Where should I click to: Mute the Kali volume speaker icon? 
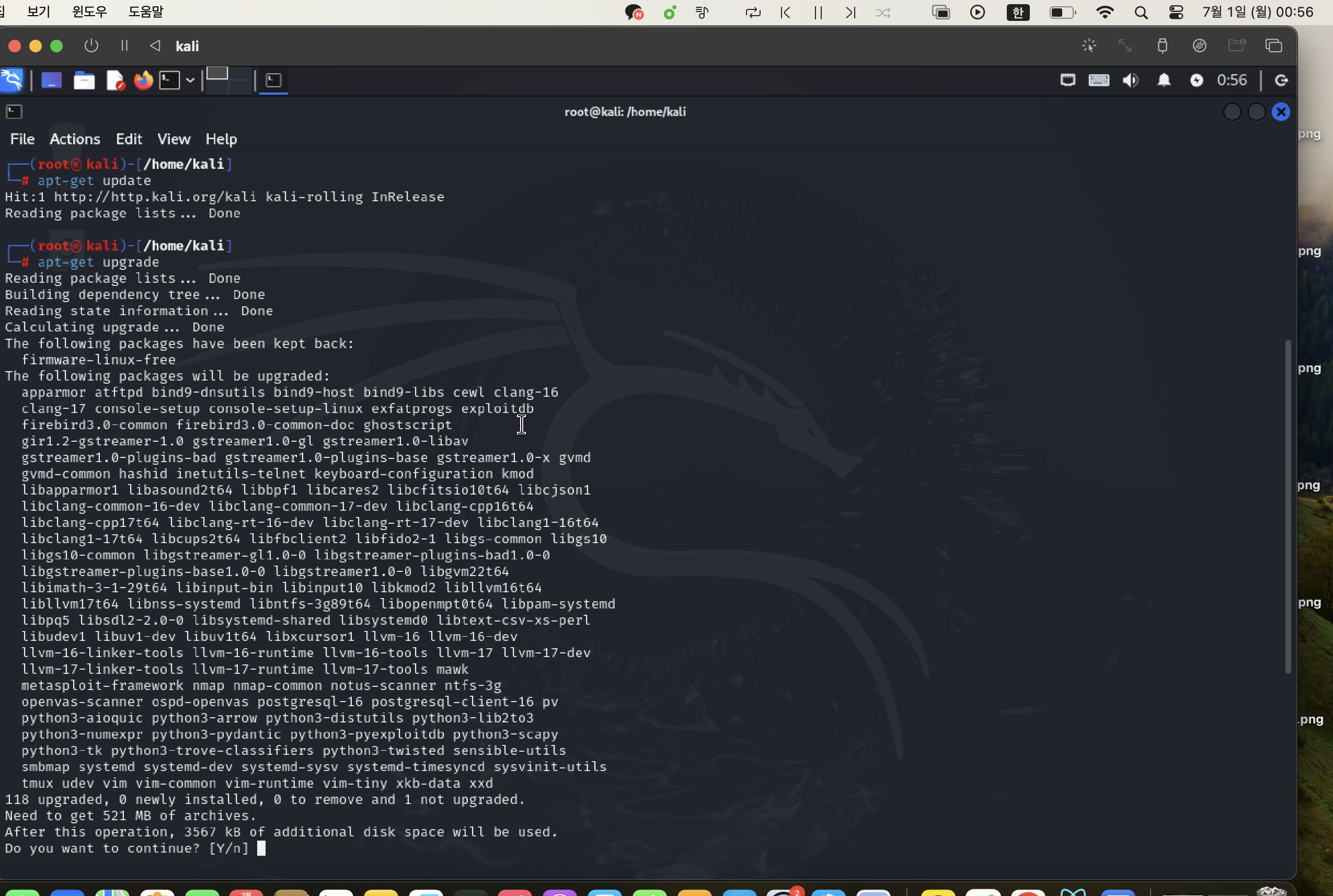(1130, 80)
